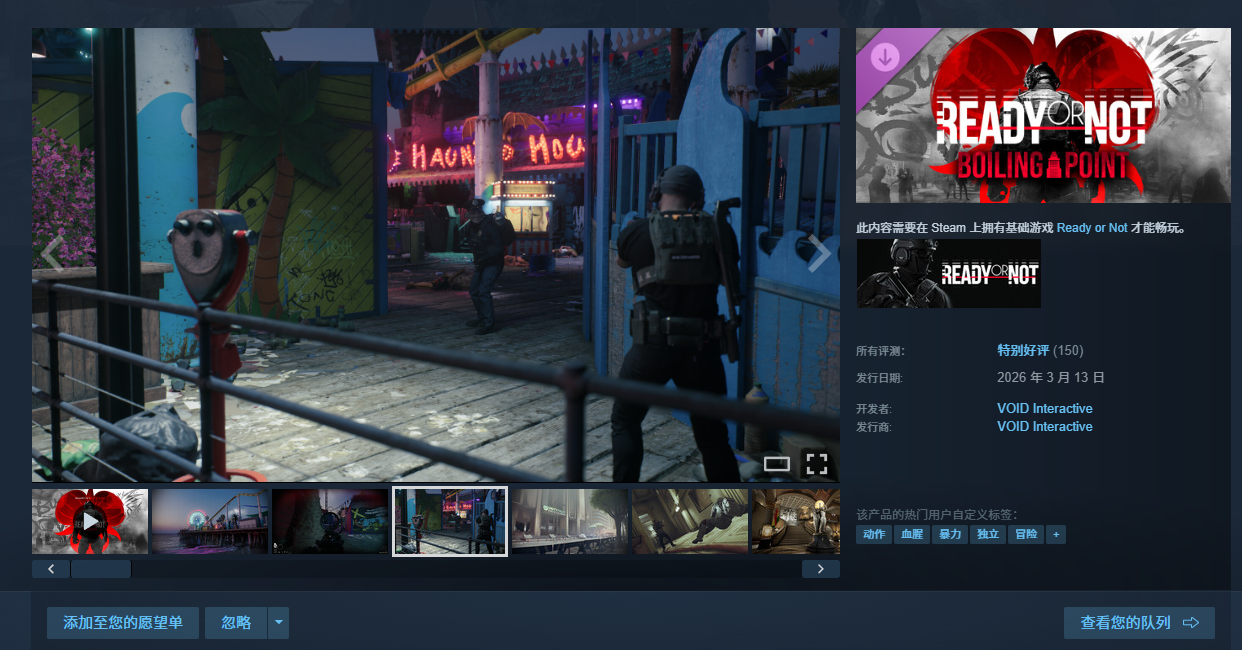This screenshot has width=1242, height=650.
Task: Click the thumbnail strip scroll-left arrow button
Action: tap(50, 569)
